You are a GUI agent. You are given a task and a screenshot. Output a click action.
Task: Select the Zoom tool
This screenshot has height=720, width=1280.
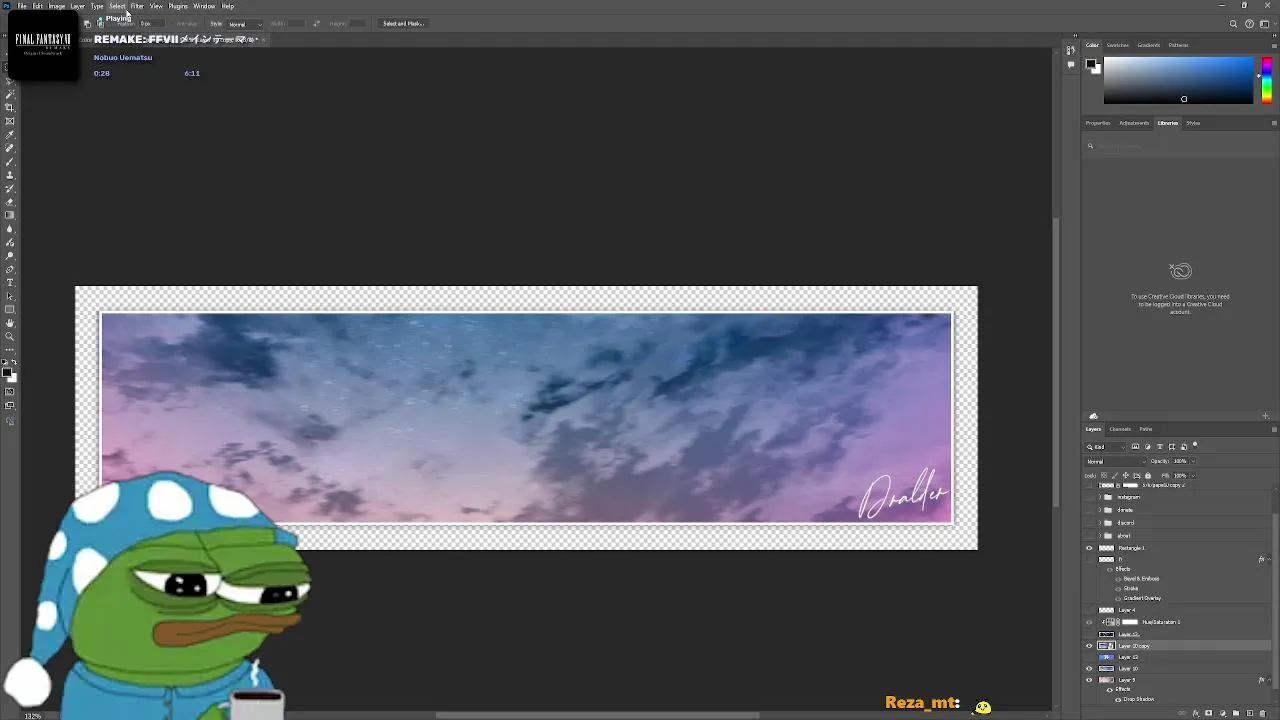pos(10,336)
